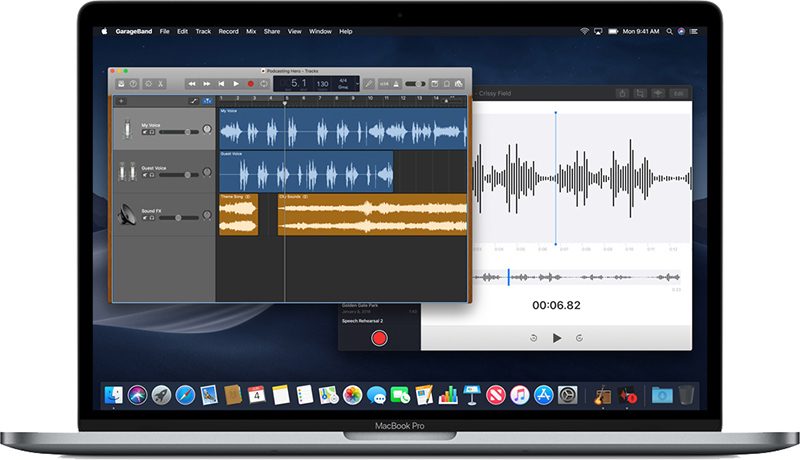Solo the My Voice track

[x=152, y=132]
